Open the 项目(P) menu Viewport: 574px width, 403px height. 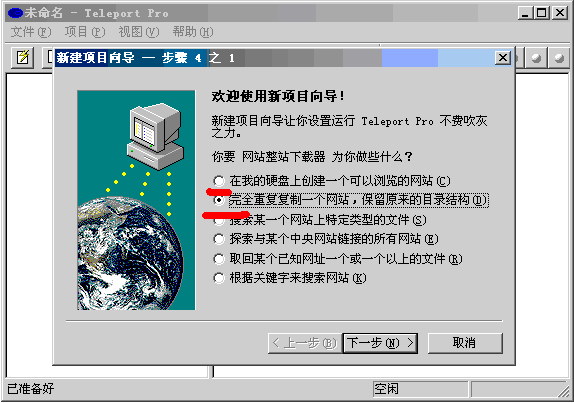click(85, 32)
